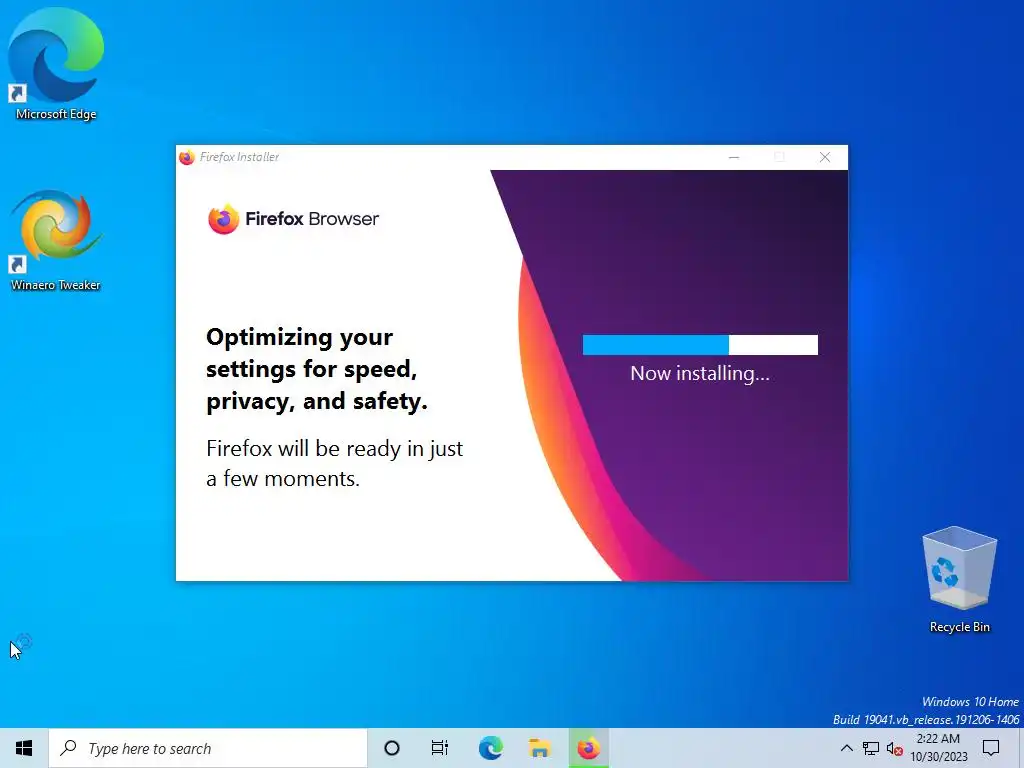The width and height of the screenshot is (1024, 768).
Task: Launch Microsoft Edge from the taskbar
Action: point(490,748)
